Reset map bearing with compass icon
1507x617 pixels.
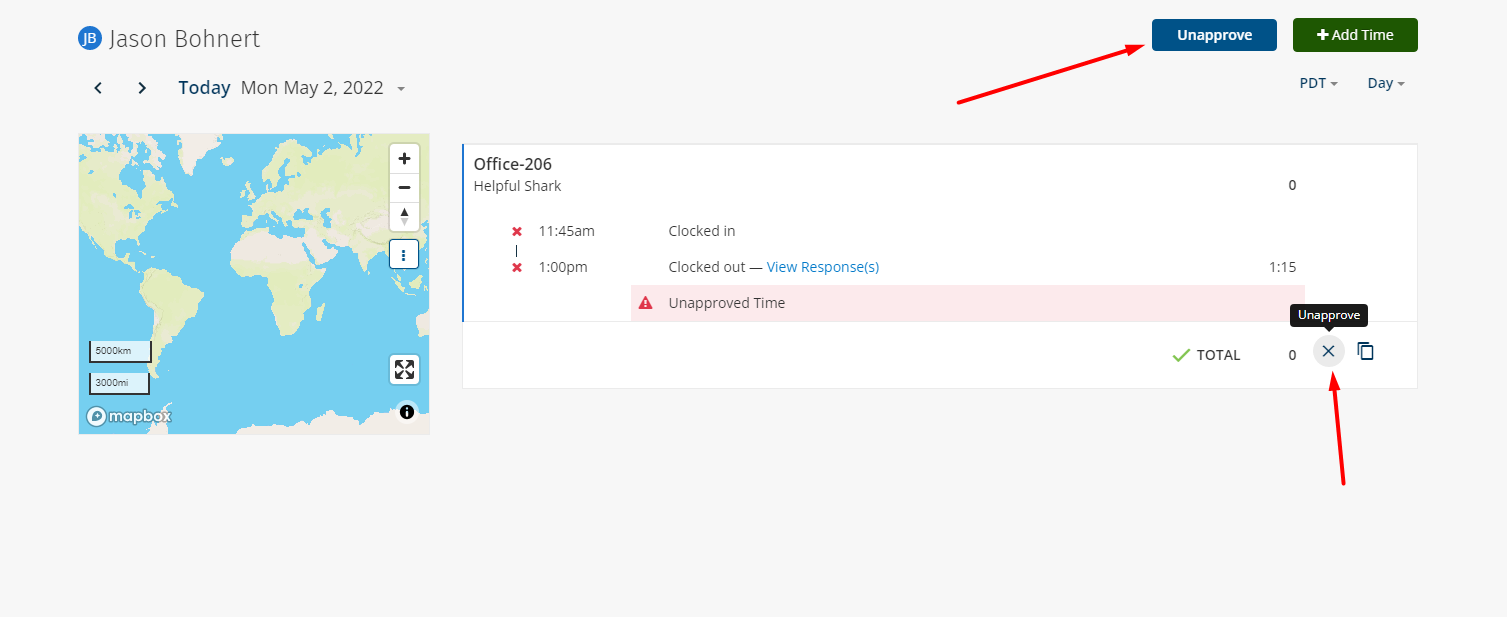pos(404,216)
